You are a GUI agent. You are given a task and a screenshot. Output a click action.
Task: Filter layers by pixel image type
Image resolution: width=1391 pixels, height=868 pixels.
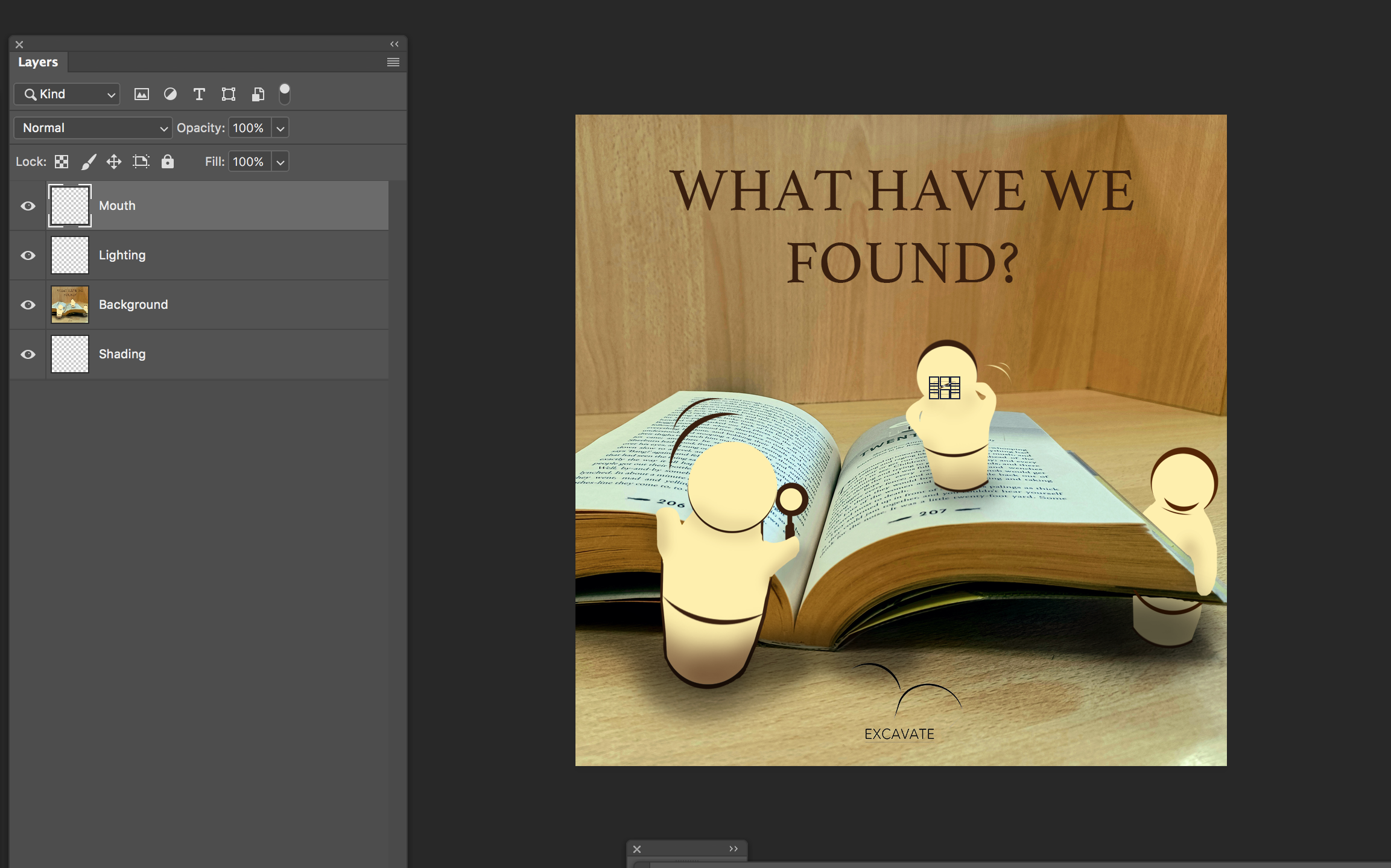coord(141,94)
